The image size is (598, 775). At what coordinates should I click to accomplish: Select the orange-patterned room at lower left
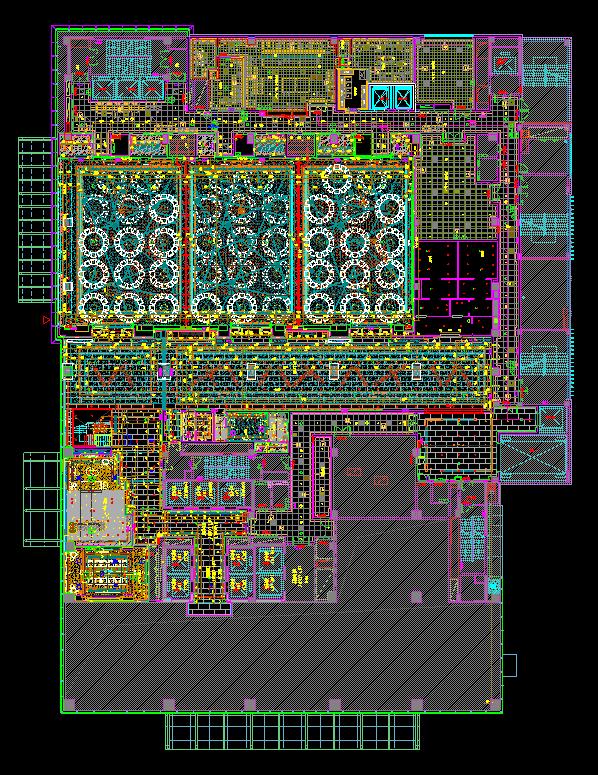tap(107, 573)
